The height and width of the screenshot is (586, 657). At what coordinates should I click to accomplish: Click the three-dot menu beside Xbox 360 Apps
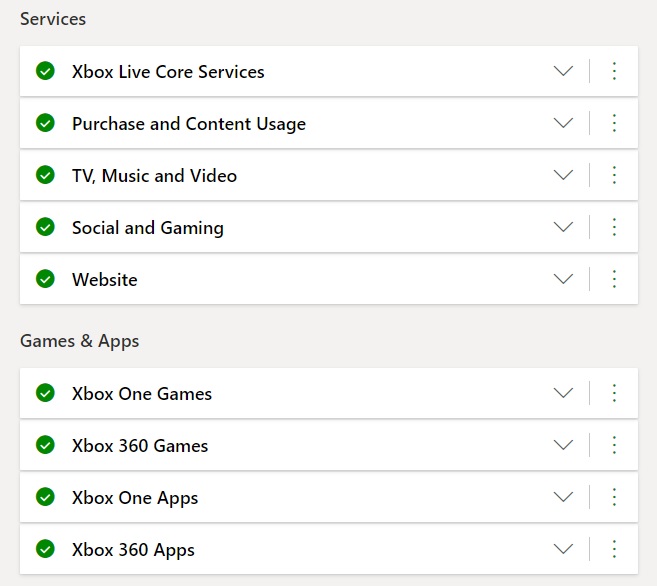point(614,549)
